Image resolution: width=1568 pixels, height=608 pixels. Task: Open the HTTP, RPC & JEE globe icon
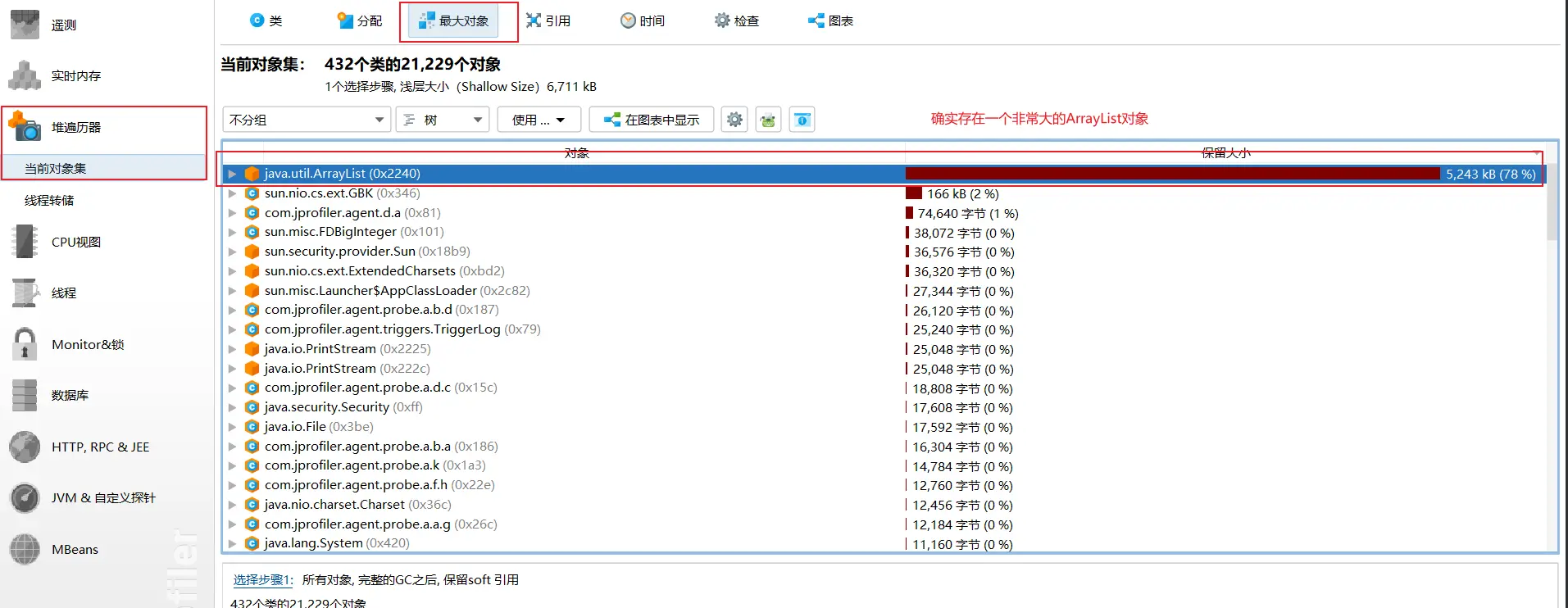tap(25, 447)
